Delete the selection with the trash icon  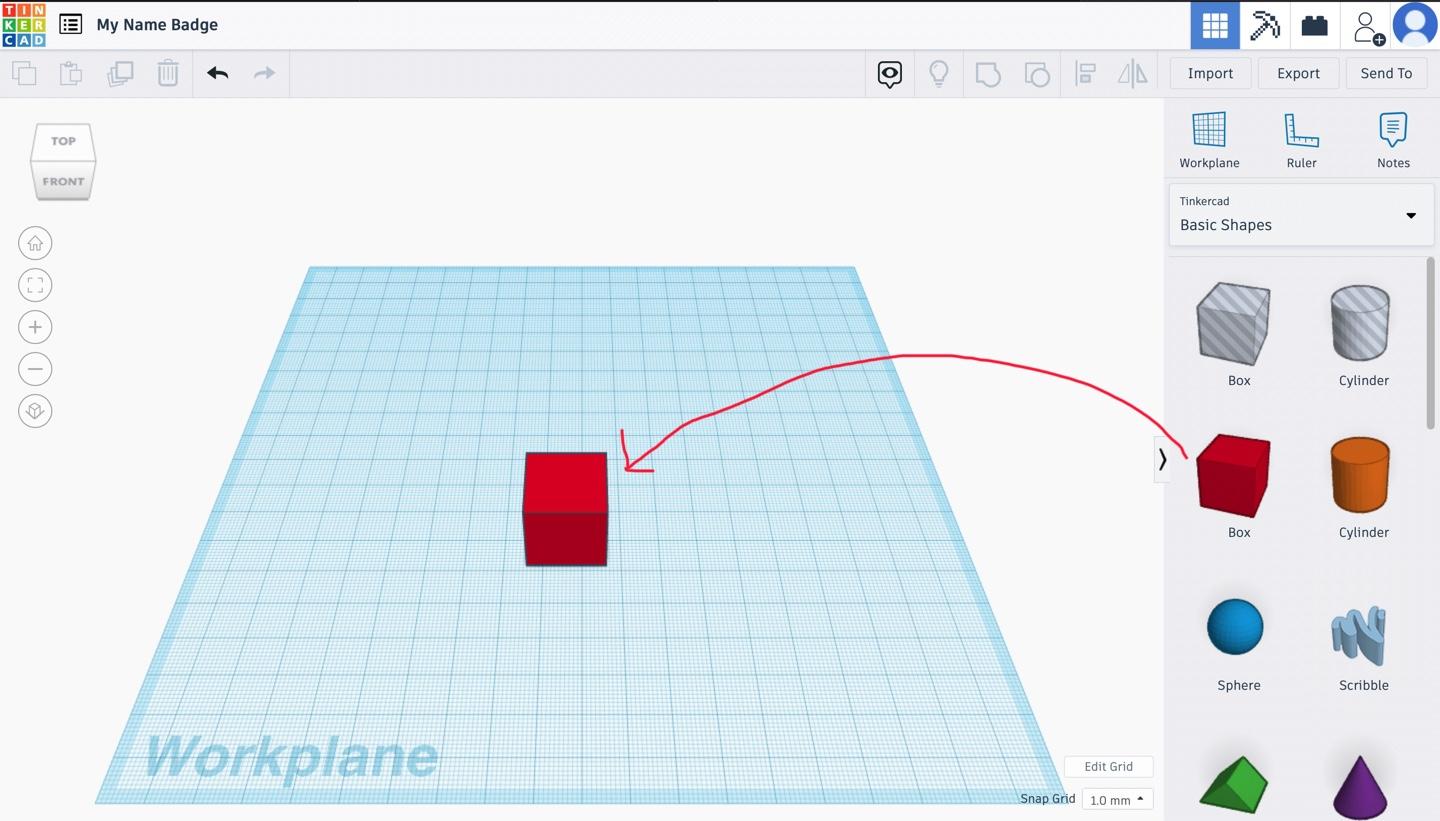click(168, 72)
